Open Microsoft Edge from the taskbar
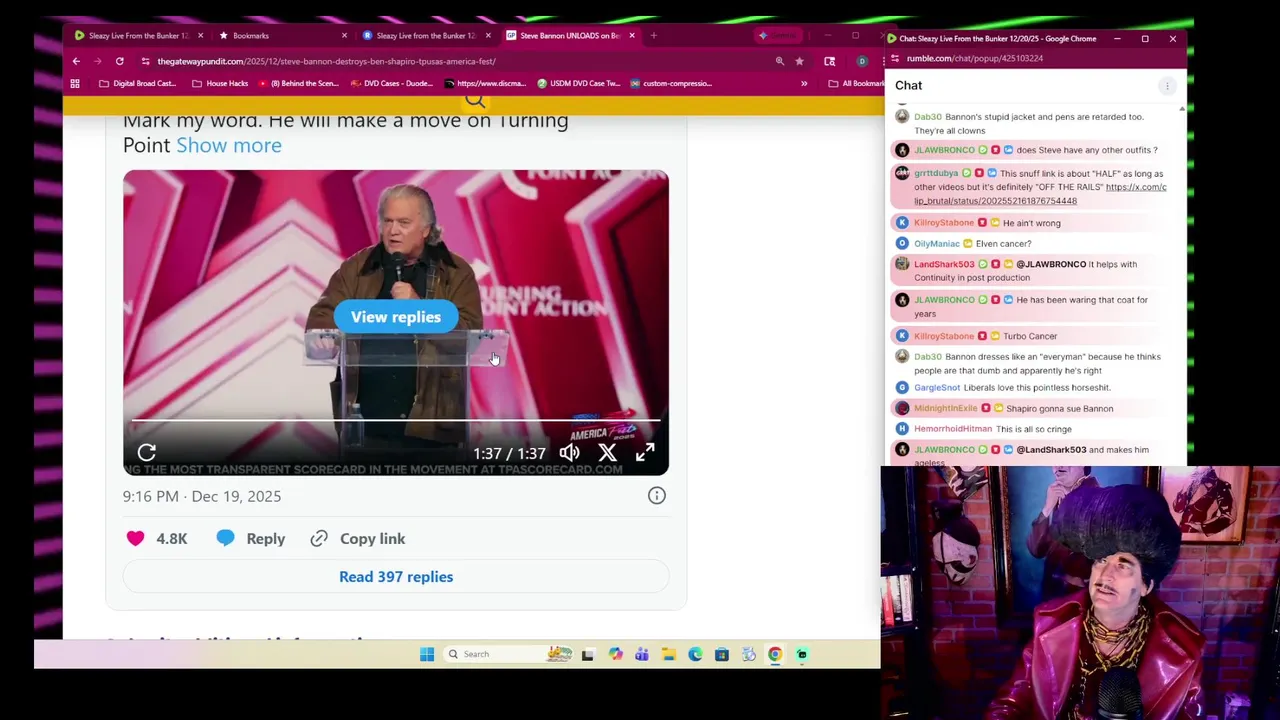Screen dimensions: 1280x720 (695, 654)
